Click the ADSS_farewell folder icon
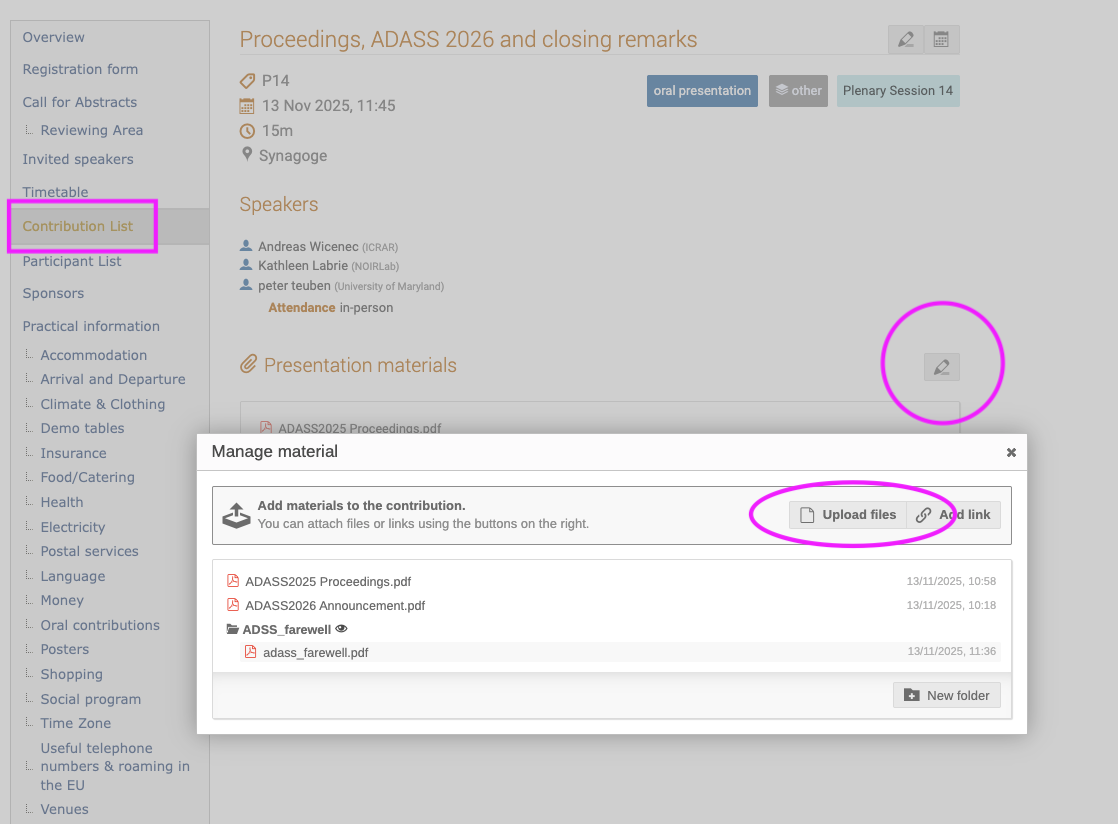The image size is (1118, 824). coord(233,630)
